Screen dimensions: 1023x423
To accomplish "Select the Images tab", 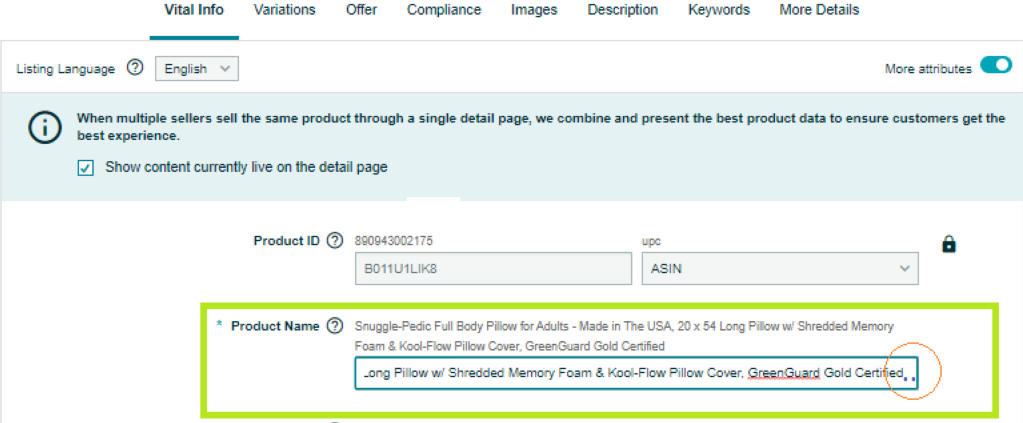I will 534,10.
